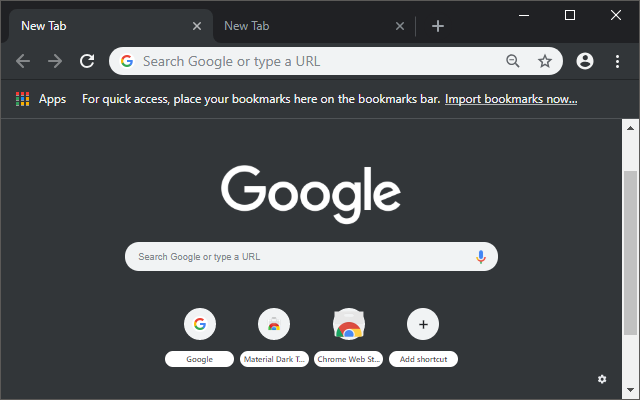Open the user profile avatar menu
The image size is (640, 400).
coord(585,61)
